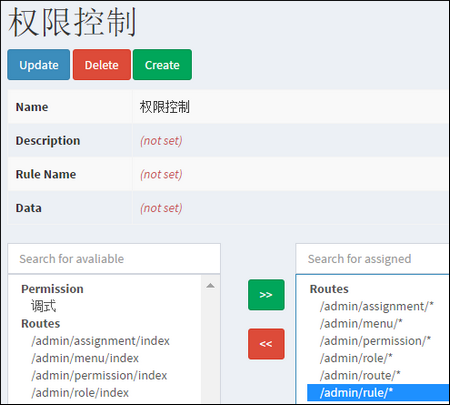450x405 pixels.
Task: Select /admin/route/* in assigned routes
Action: (360, 375)
